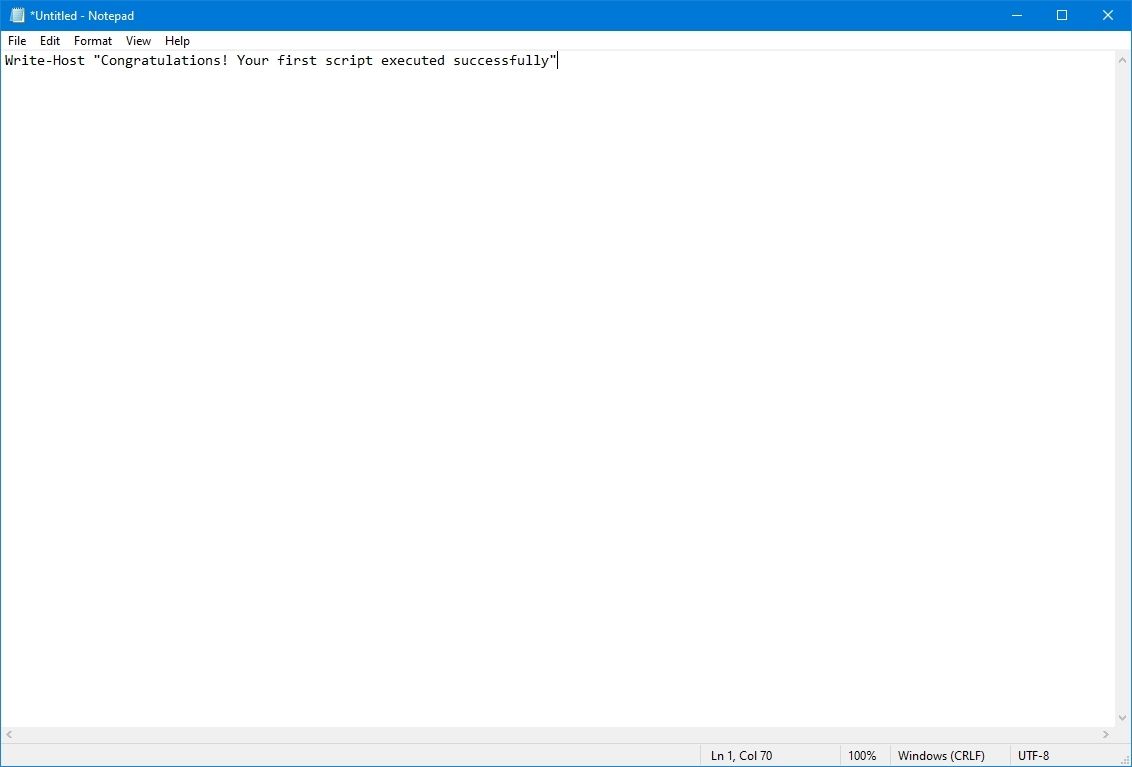Click the up arrow on the vertical scrollbar
This screenshot has width=1132, height=767.
click(1123, 59)
